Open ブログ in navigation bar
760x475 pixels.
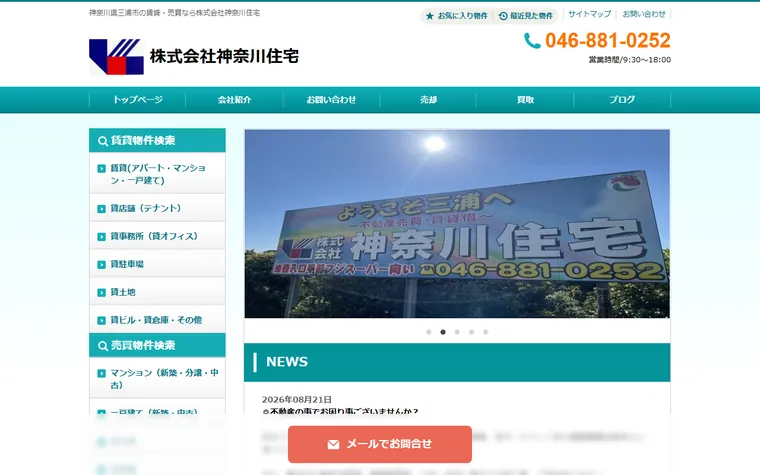(x=622, y=100)
